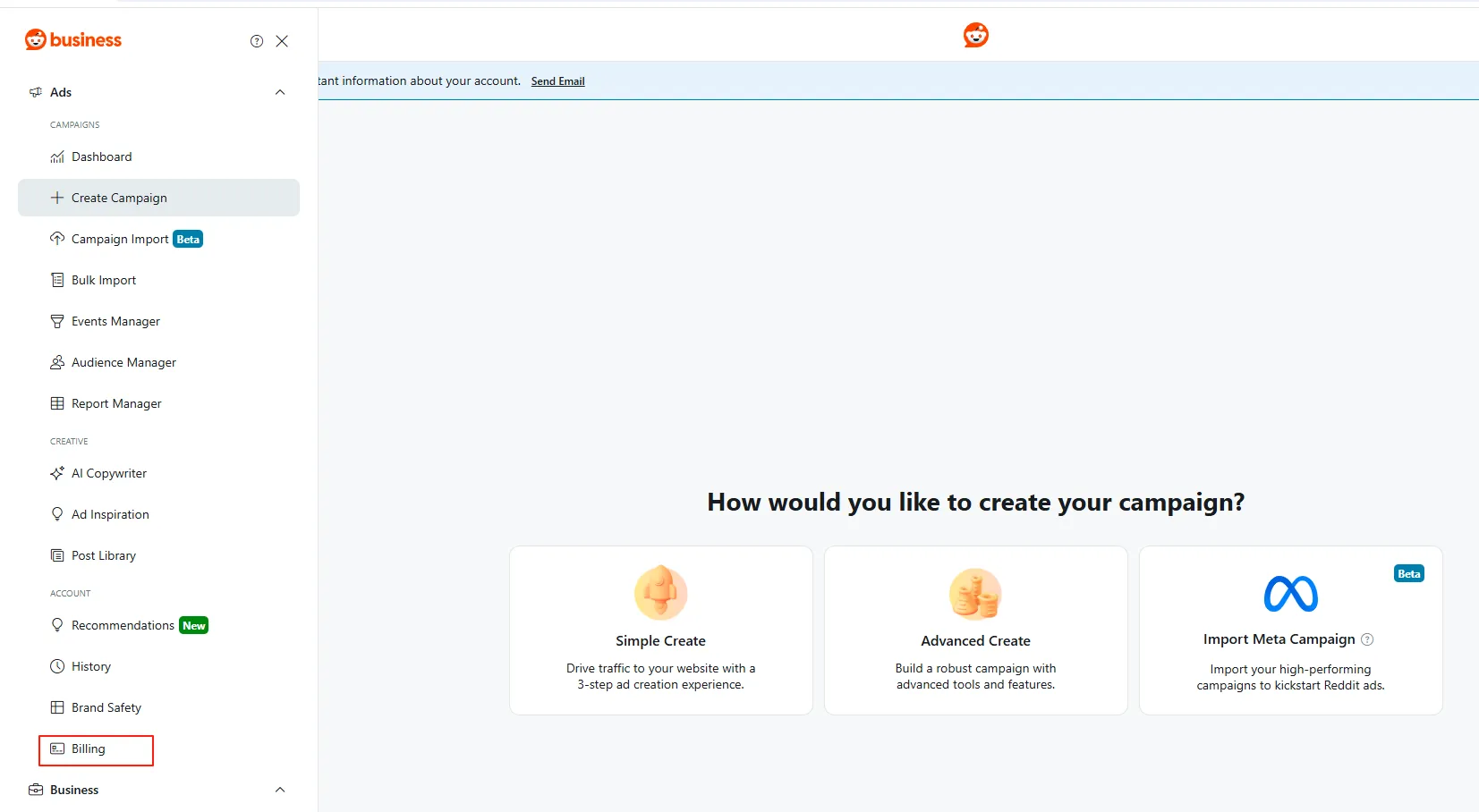Go to Billing in Account section
The width and height of the screenshot is (1479, 812).
88,749
